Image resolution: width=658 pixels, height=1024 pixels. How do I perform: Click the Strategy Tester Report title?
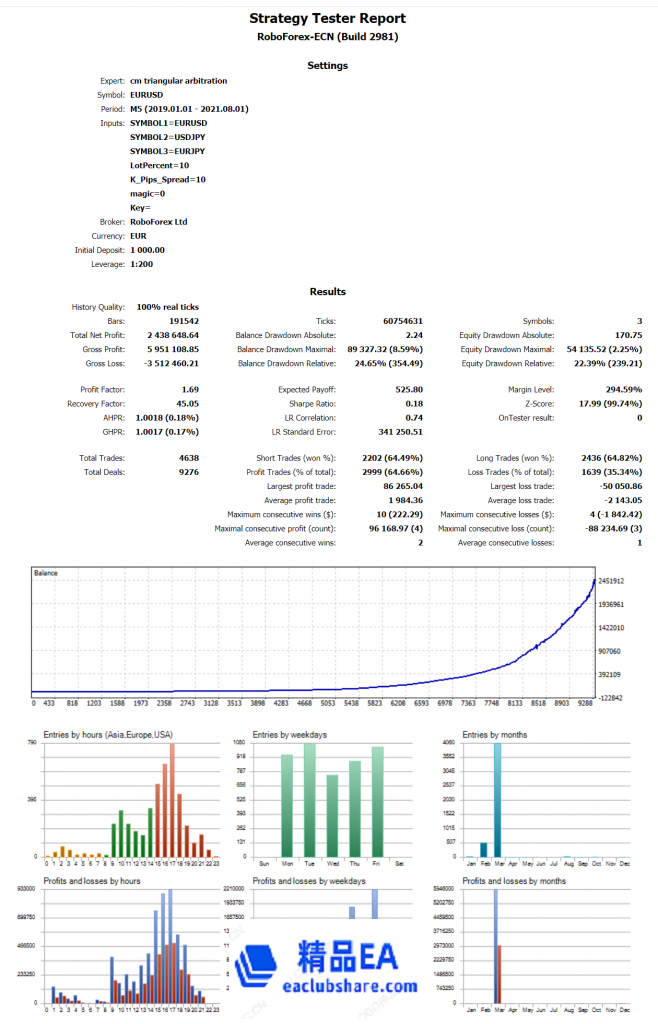[328, 18]
